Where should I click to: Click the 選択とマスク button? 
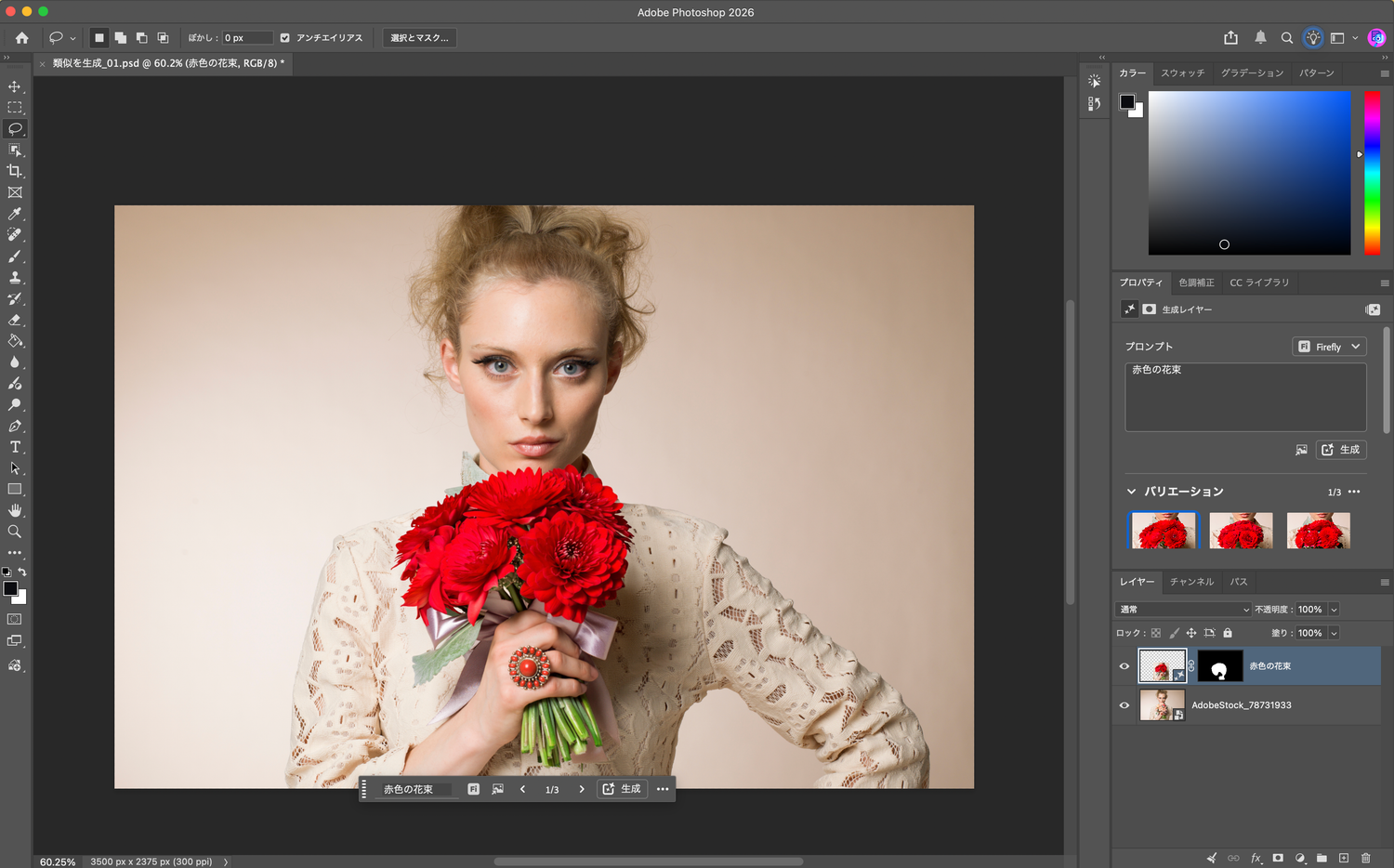click(x=419, y=38)
